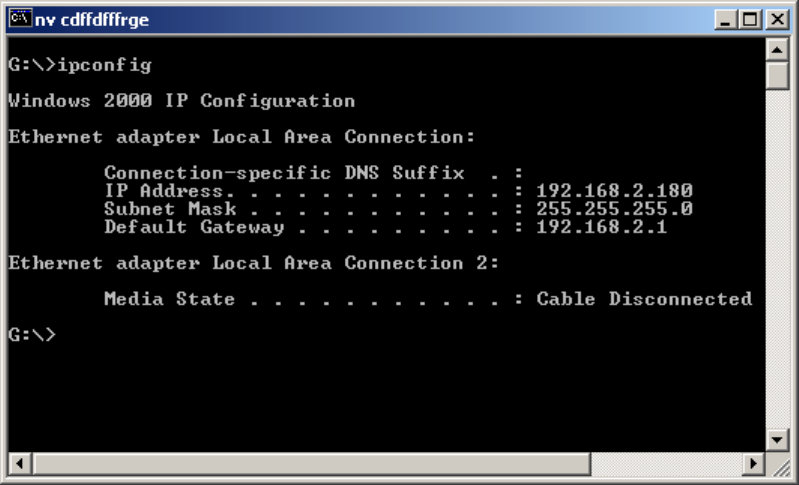Close the nv cdffdfffrge console window
This screenshot has width=799, height=485.
(776, 19)
